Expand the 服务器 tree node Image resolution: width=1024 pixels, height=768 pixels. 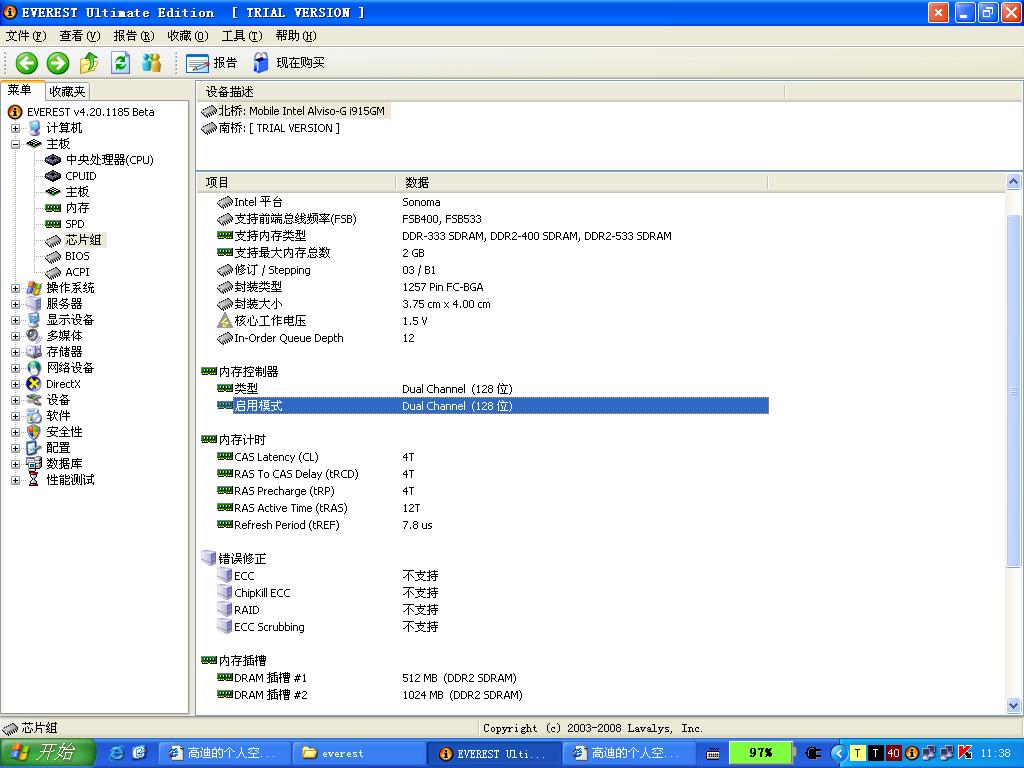(x=16, y=304)
